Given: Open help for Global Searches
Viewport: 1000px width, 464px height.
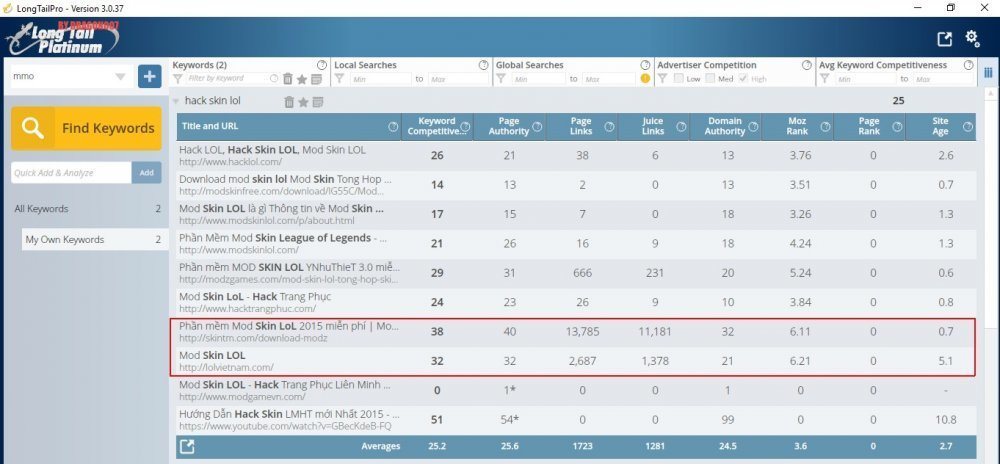Looking at the screenshot, I should pyautogui.click(x=645, y=65).
